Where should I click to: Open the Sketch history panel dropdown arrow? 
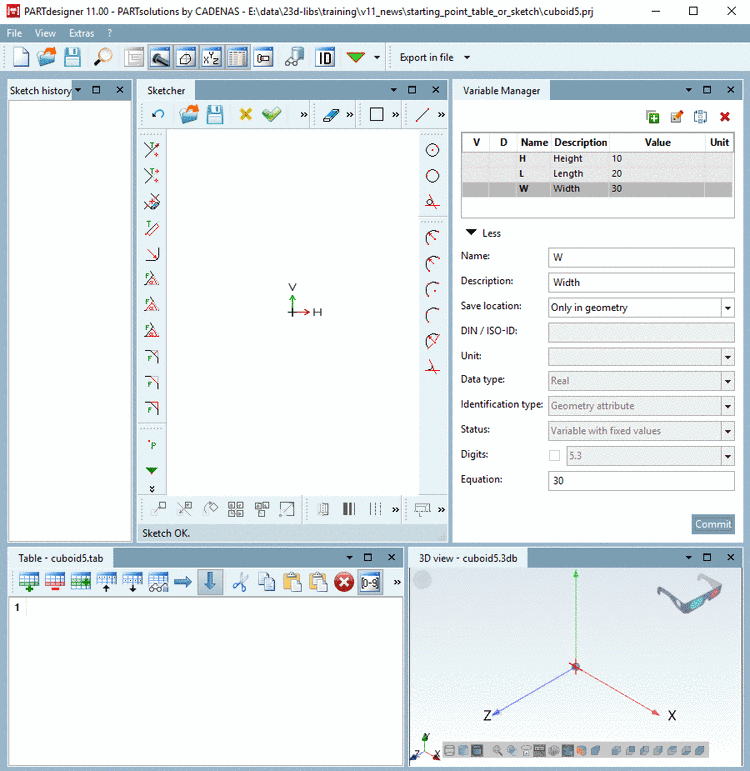[x=78, y=90]
